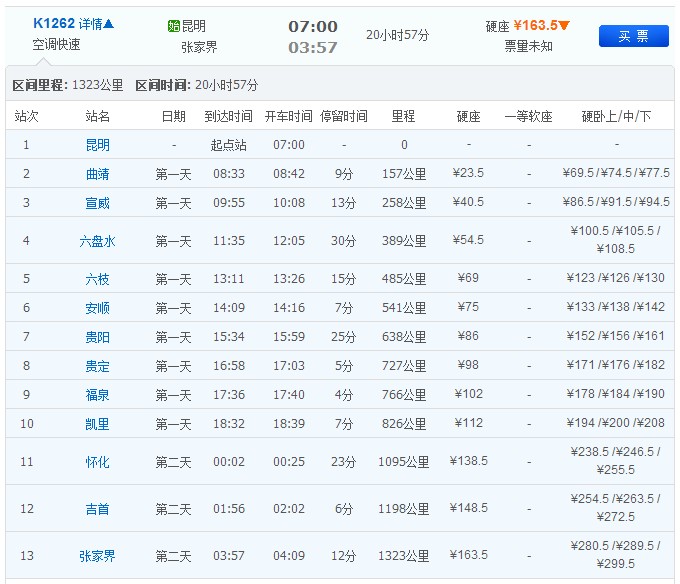
Task: Open the 六枝 station link
Action: pos(98,278)
